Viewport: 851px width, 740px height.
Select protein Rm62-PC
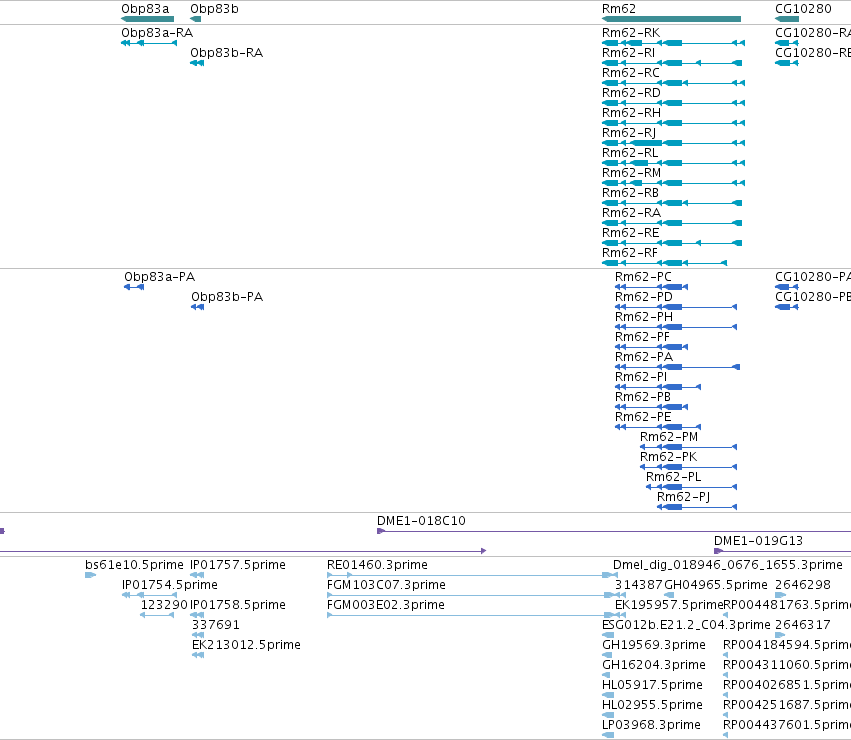click(x=643, y=277)
